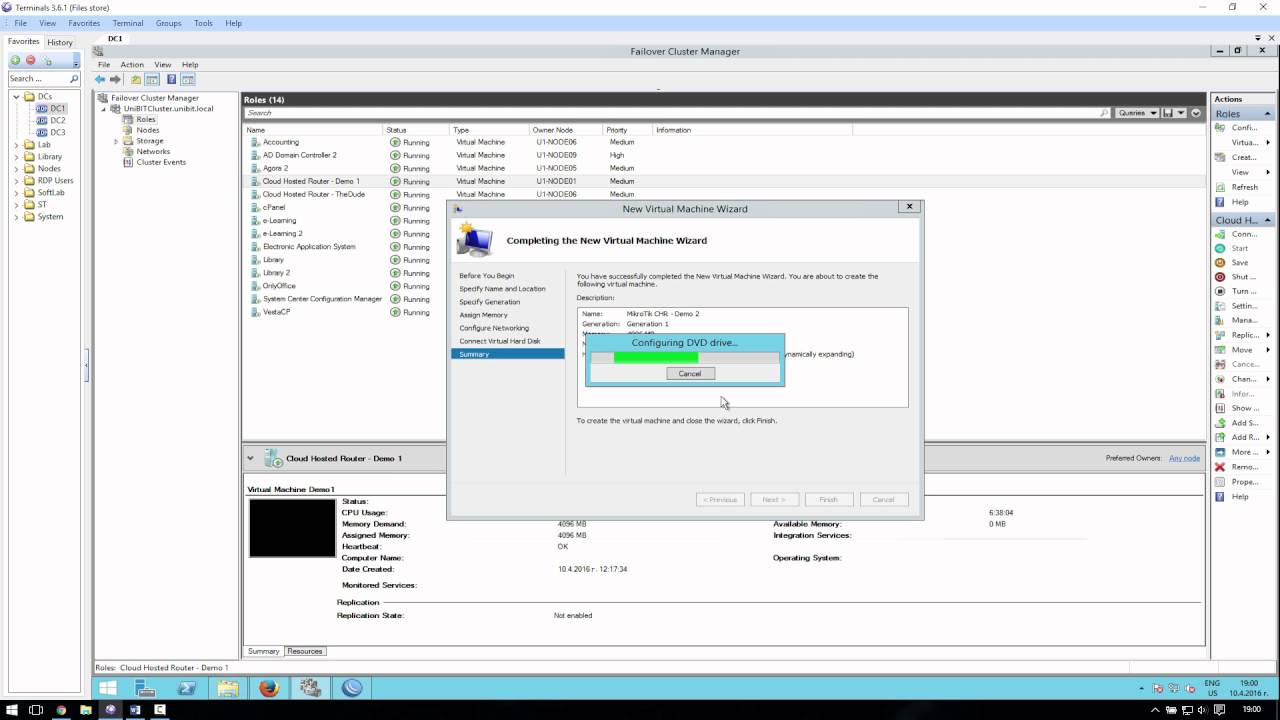1280x720 pixels.
Task: Click the red remove-favorite icon in Terminals
Action: 30,60
